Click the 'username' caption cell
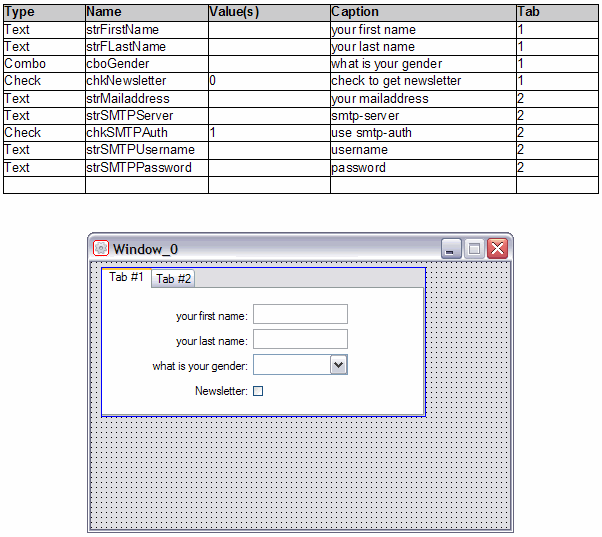Image resolution: width=602 pixels, height=537 pixels. 423,150
